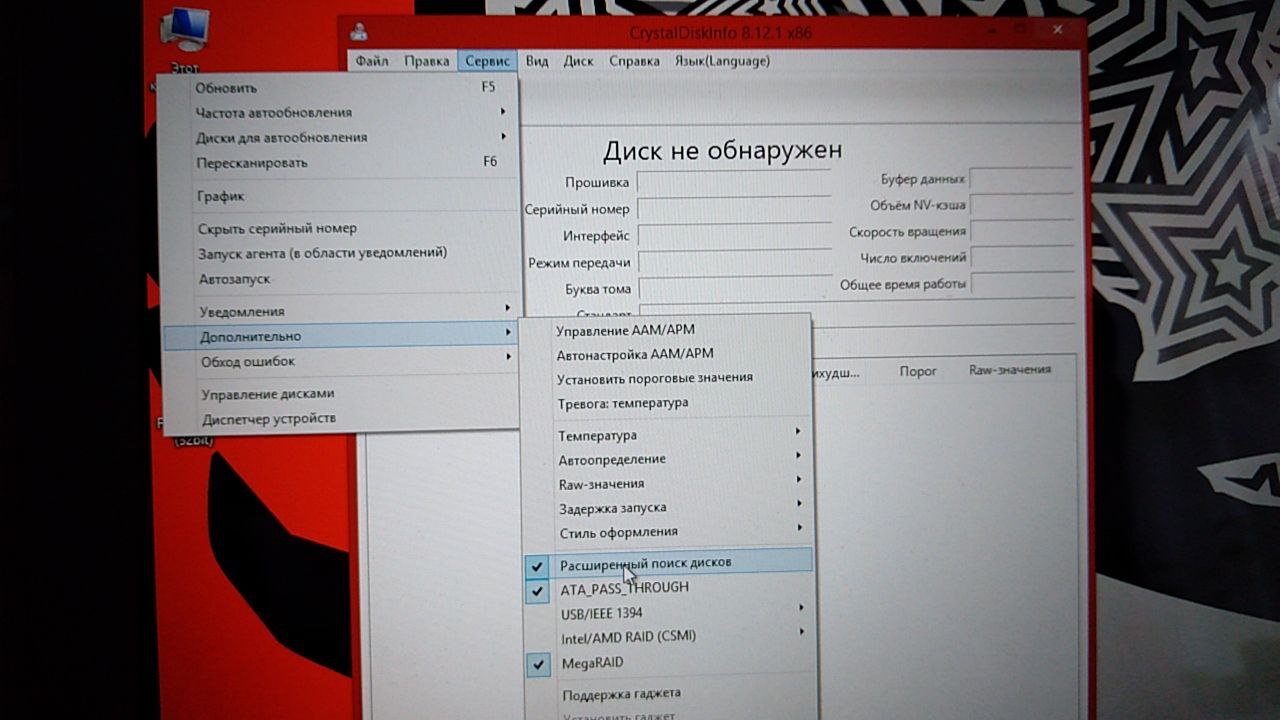Screen dimensions: 1280x720
Task: Open the Вид menu
Action: coord(537,61)
